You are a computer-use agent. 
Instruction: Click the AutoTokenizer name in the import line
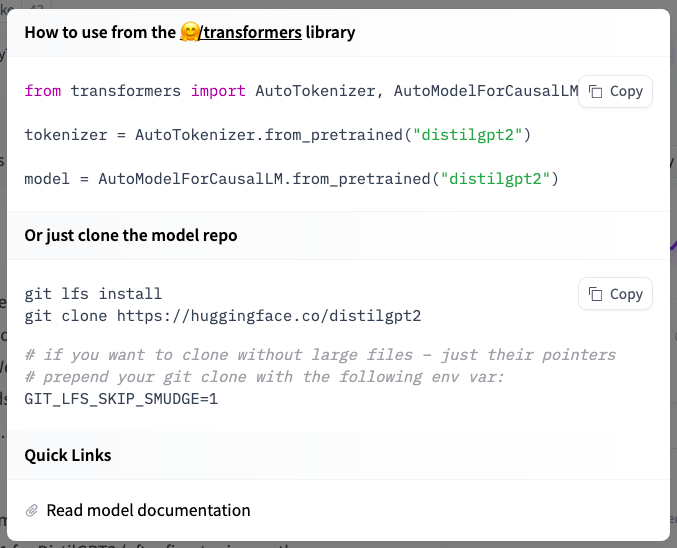pos(315,91)
